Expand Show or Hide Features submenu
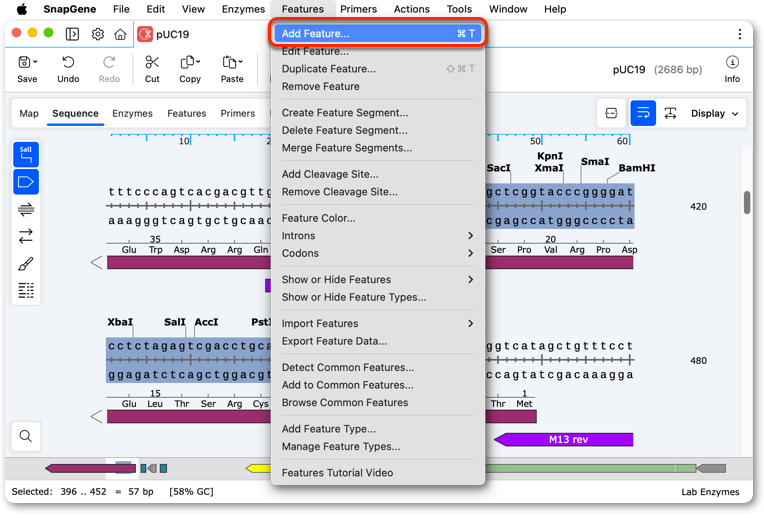The image size is (764, 518). (x=378, y=280)
